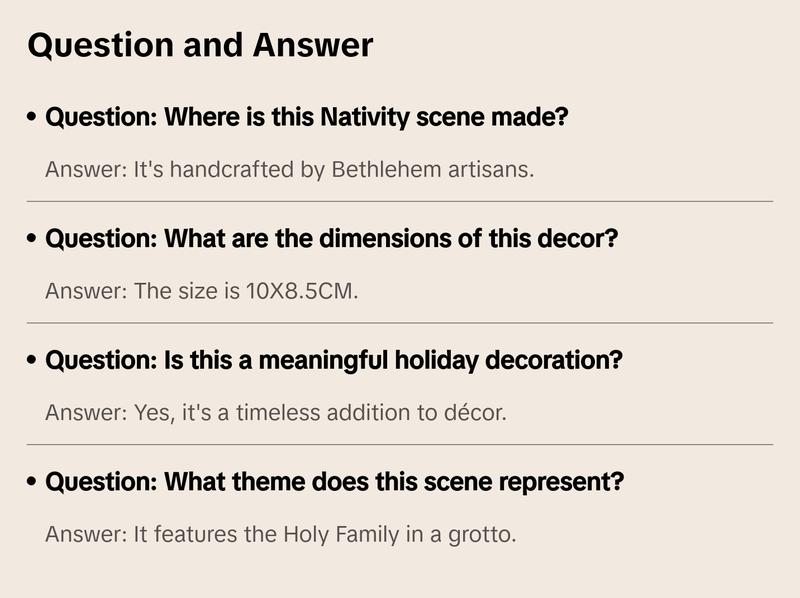Viewport: 800px width, 598px height.
Task: Click the divider line below the Bethlehem artisans answer
Action: [400, 201]
